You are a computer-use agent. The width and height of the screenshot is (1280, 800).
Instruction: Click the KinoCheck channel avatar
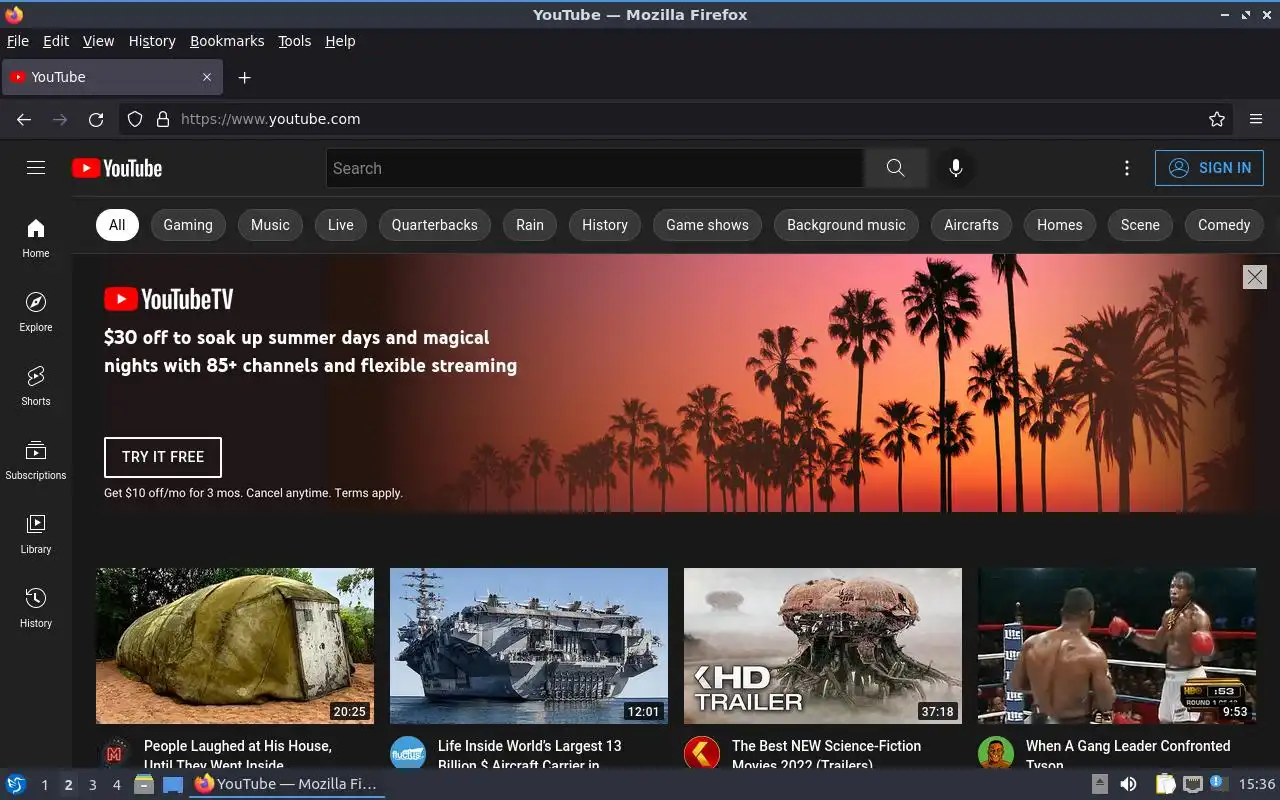(x=702, y=754)
